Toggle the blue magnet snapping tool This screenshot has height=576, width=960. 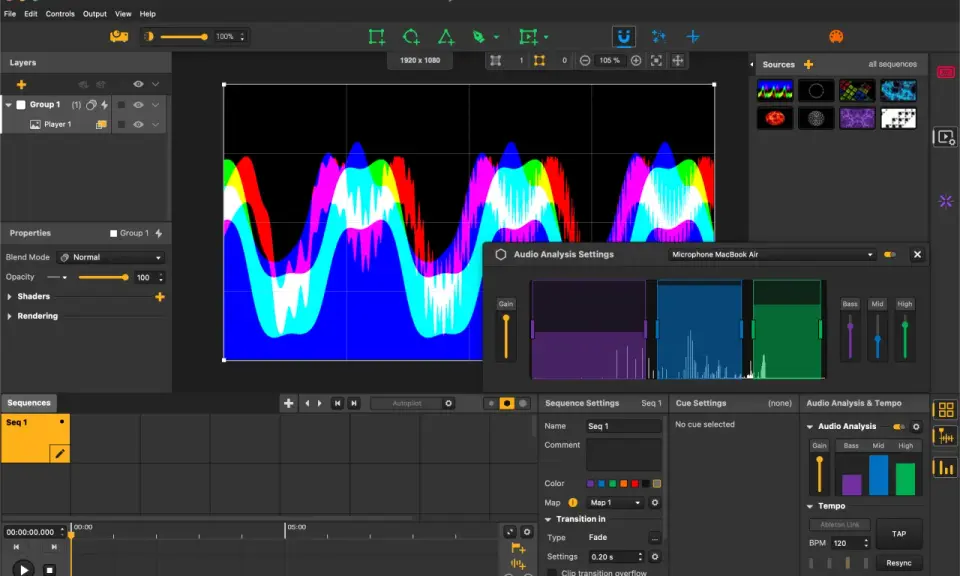click(x=623, y=37)
